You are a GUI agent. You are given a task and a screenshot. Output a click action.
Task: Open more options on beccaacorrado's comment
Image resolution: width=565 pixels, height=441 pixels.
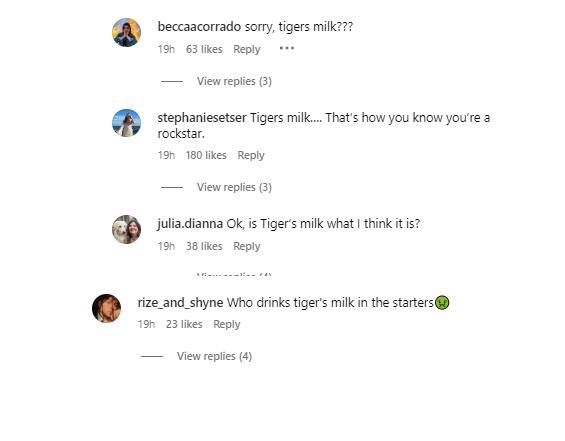coord(287,48)
